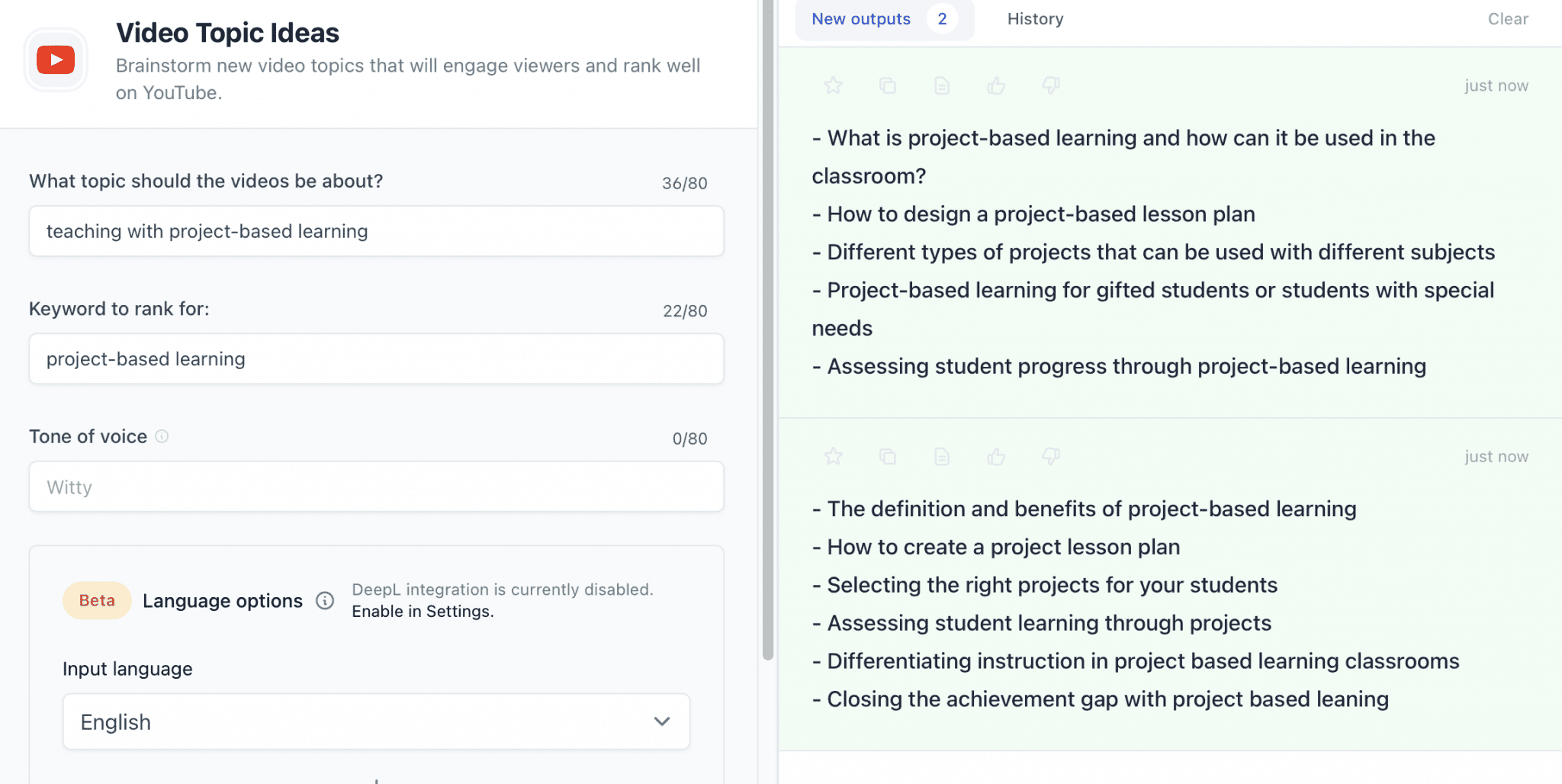The height and width of the screenshot is (784, 1562).
Task: Click the red YouTube template icon
Action: point(56,60)
